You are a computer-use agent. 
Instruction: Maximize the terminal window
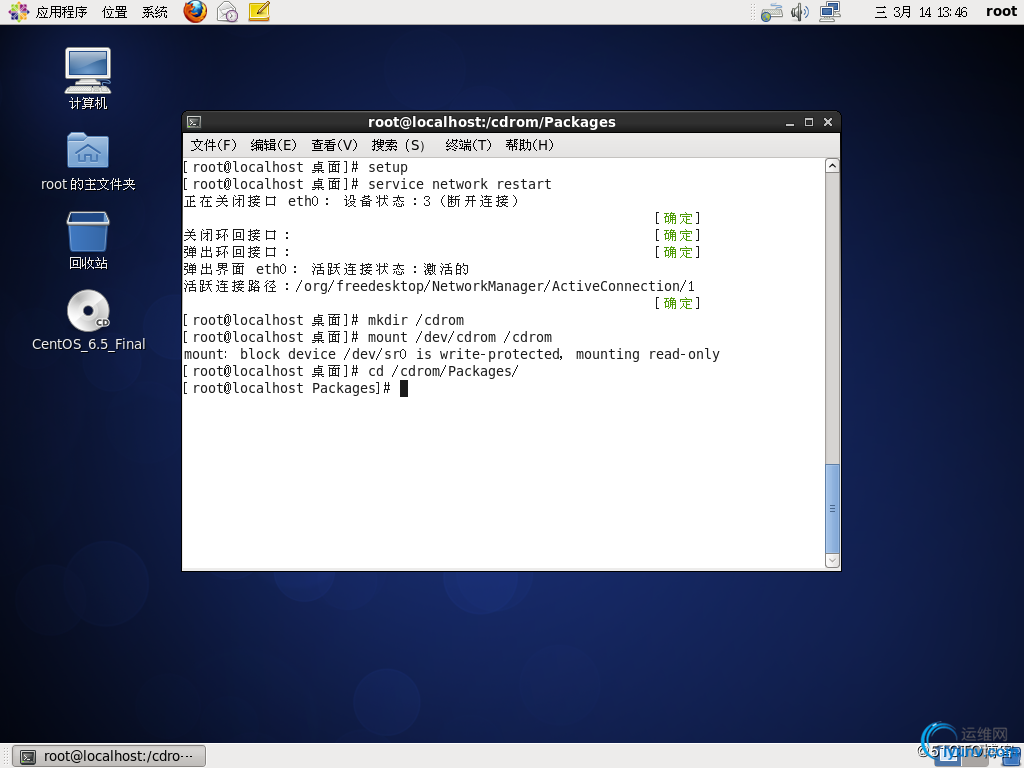(x=809, y=122)
